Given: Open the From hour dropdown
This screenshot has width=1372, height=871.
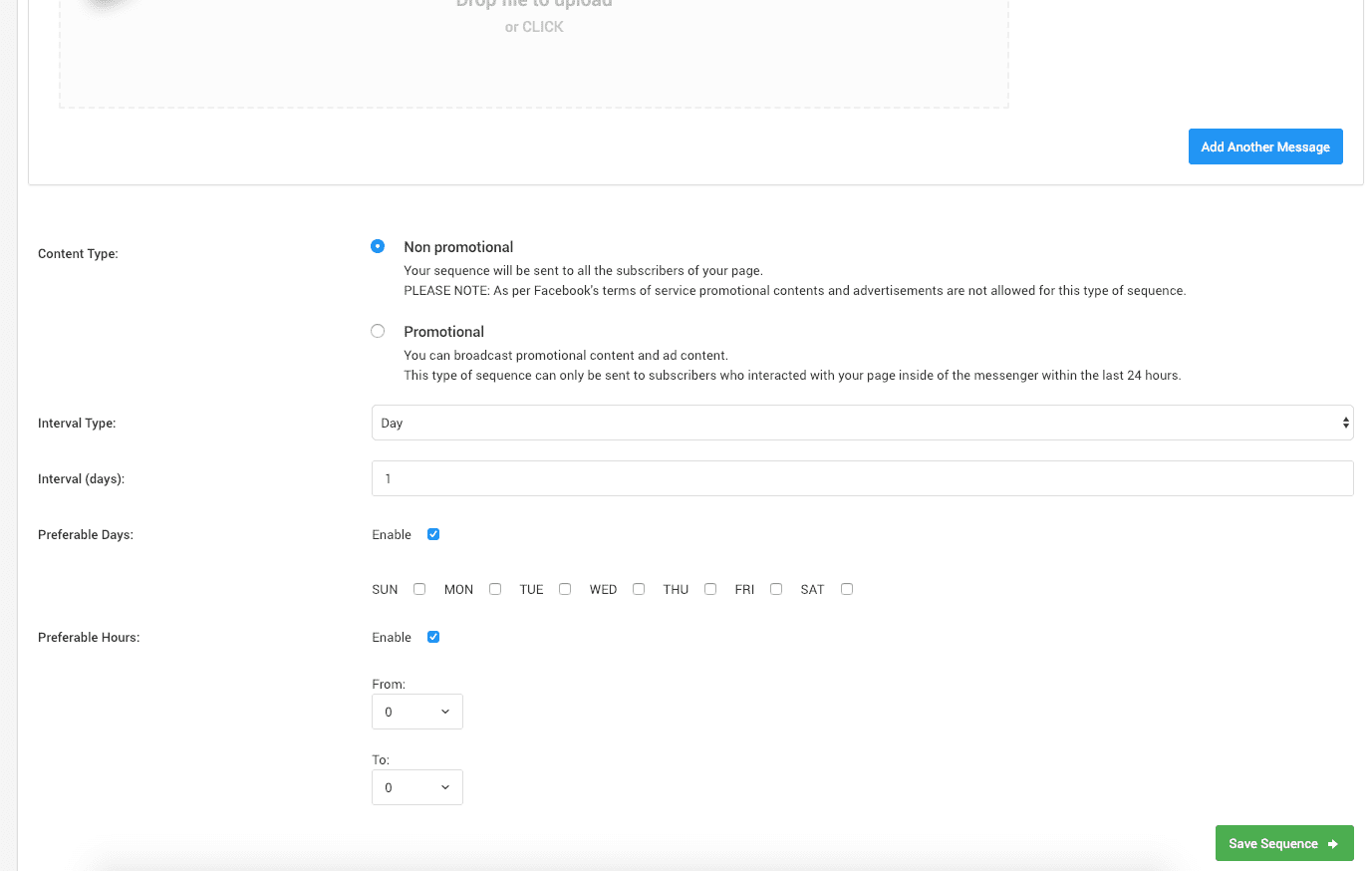Looking at the screenshot, I should (417, 712).
